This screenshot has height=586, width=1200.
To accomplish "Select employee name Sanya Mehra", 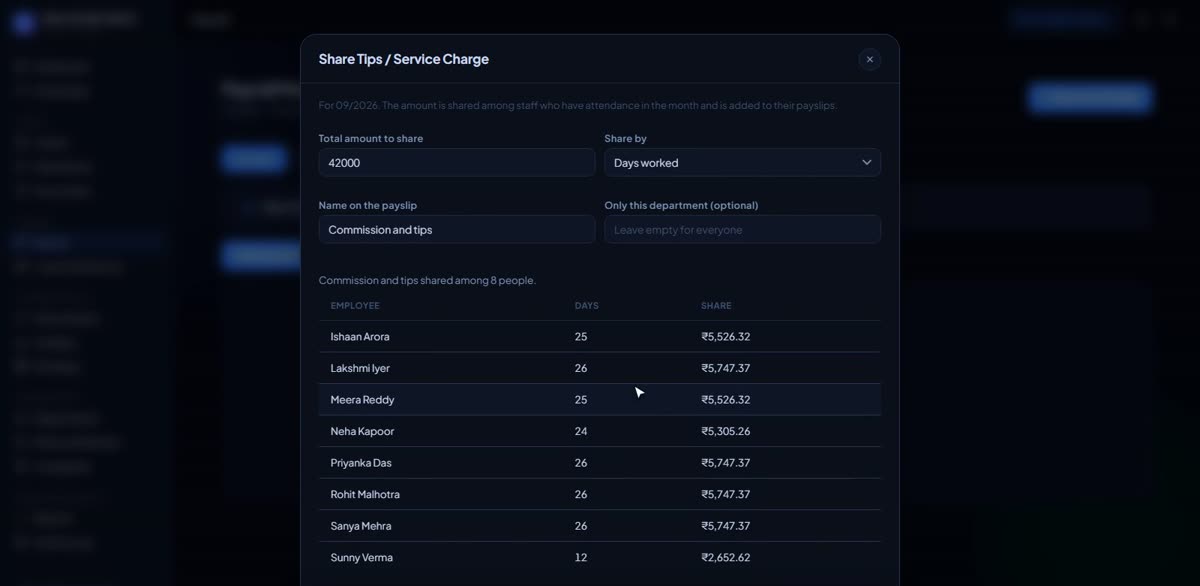I will coord(361,526).
